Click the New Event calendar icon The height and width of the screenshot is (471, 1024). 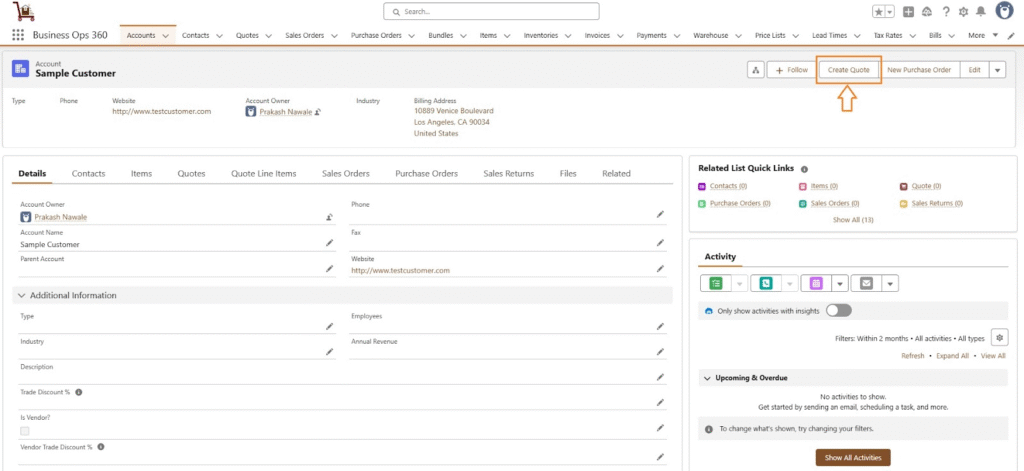816,283
